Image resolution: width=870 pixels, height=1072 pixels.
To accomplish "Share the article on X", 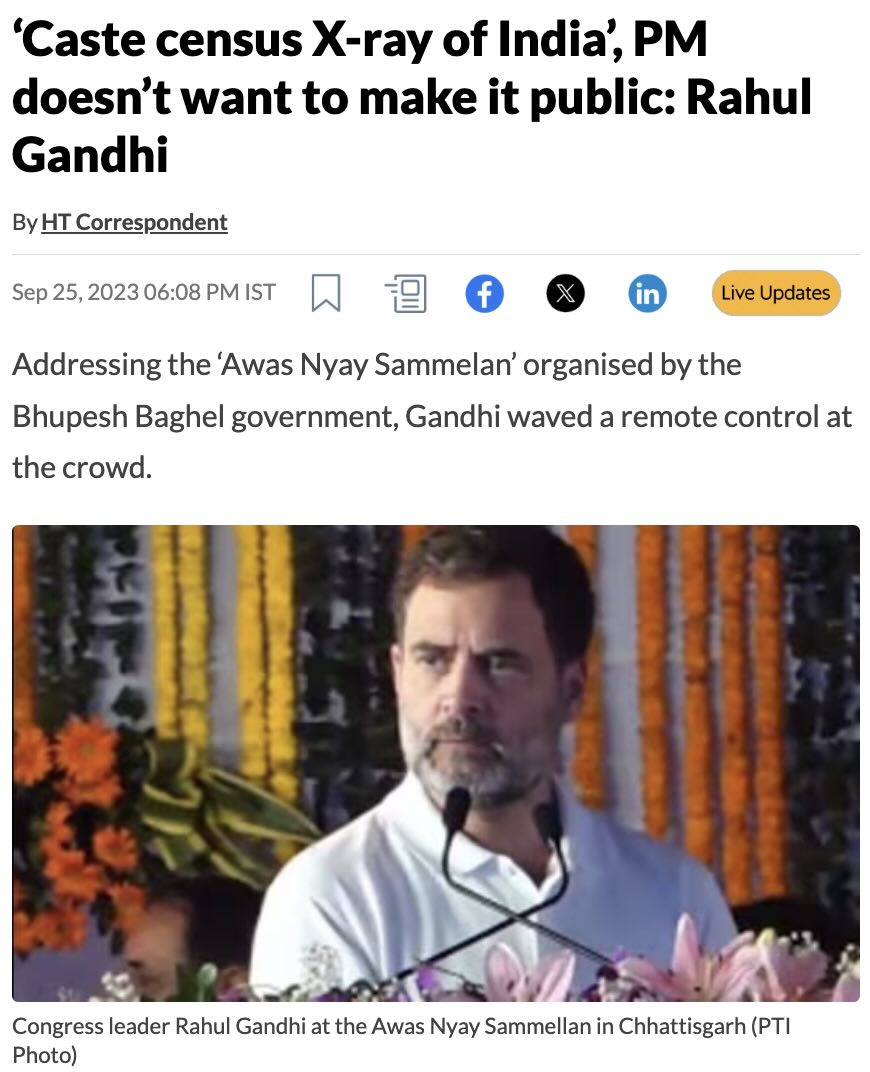I will coord(566,293).
